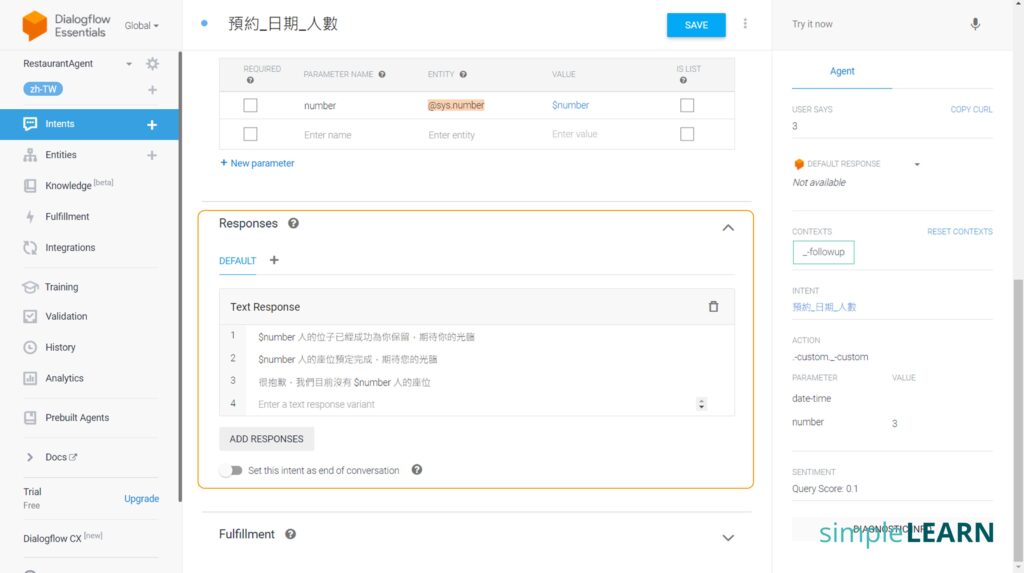This screenshot has height=573, width=1024.
Task: Click the Responses help question mark icon
Action: (294, 224)
